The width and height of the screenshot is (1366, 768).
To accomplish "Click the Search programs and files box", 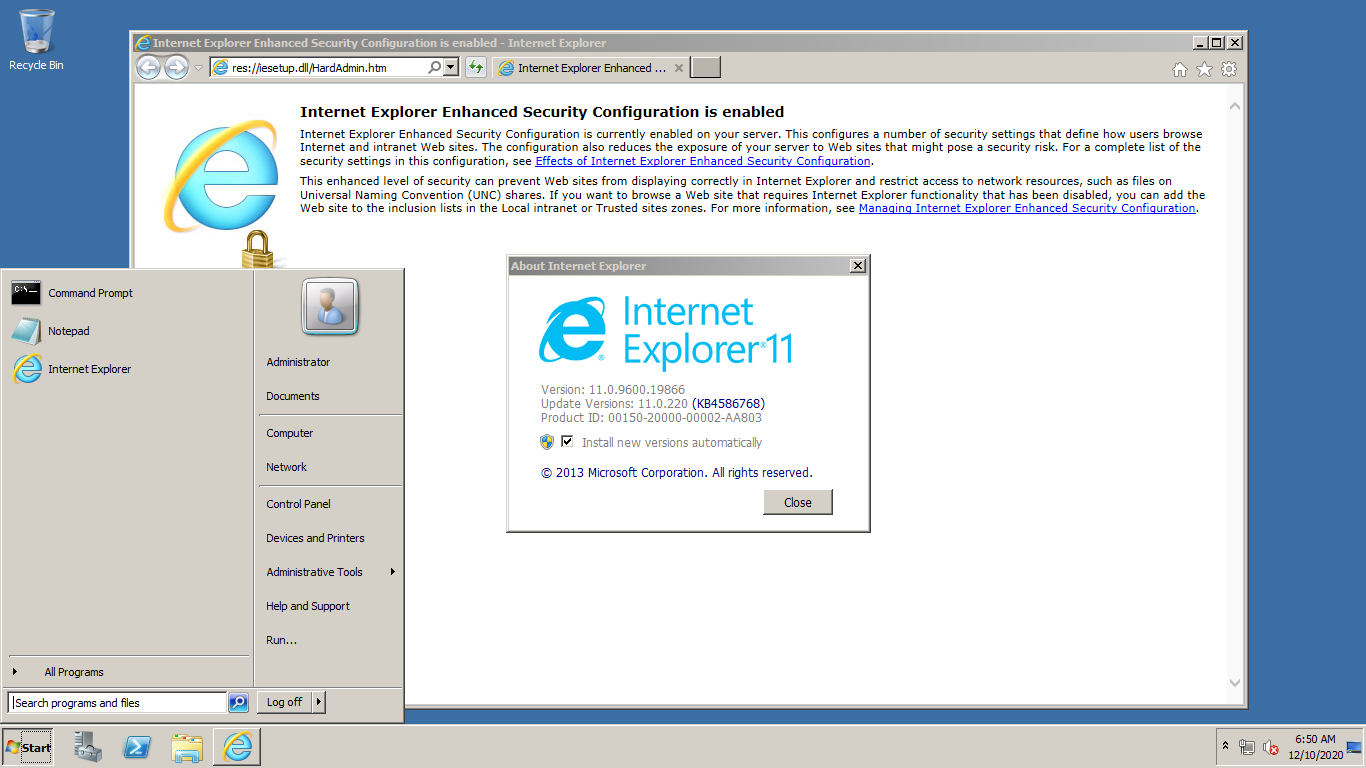I will pos(117,703).
